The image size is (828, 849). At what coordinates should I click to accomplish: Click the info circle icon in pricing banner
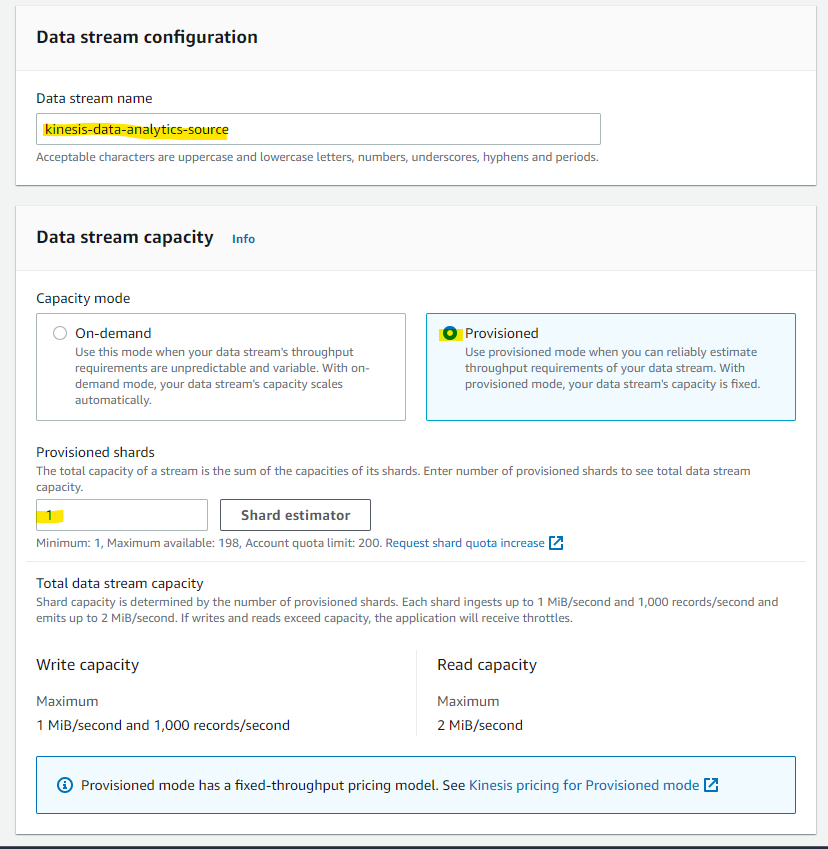click(x=65, y=785)
